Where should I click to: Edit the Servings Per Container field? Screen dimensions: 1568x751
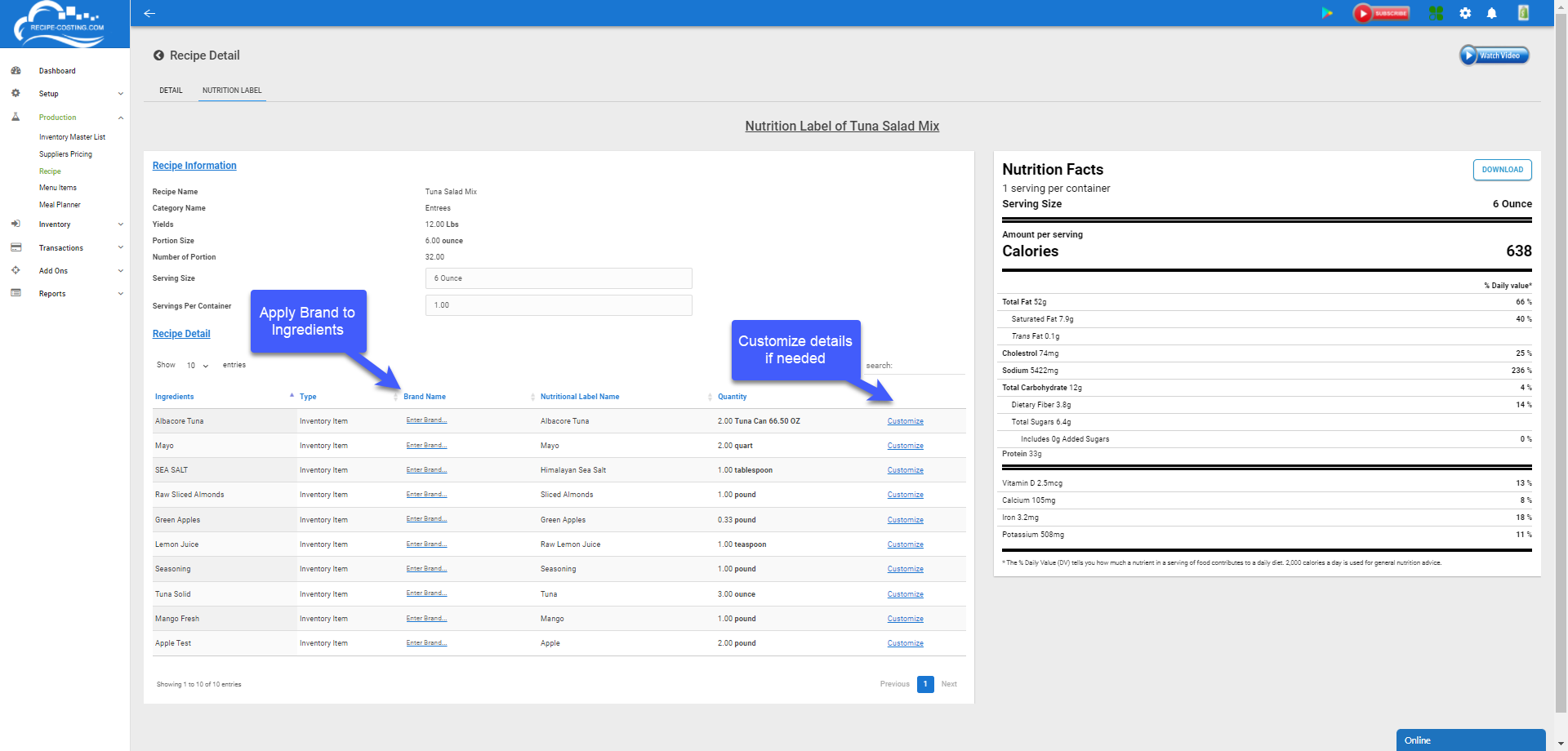pyautogui.click(x=558, y=305)
